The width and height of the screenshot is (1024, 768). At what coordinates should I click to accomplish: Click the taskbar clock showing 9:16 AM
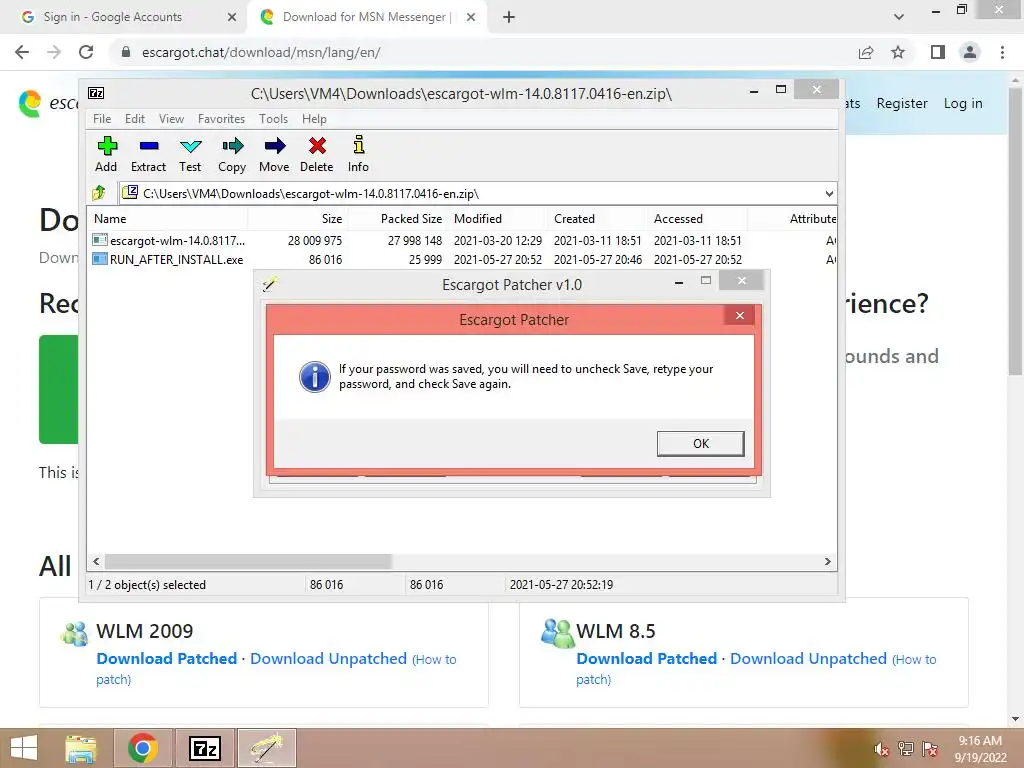point(980,741)
